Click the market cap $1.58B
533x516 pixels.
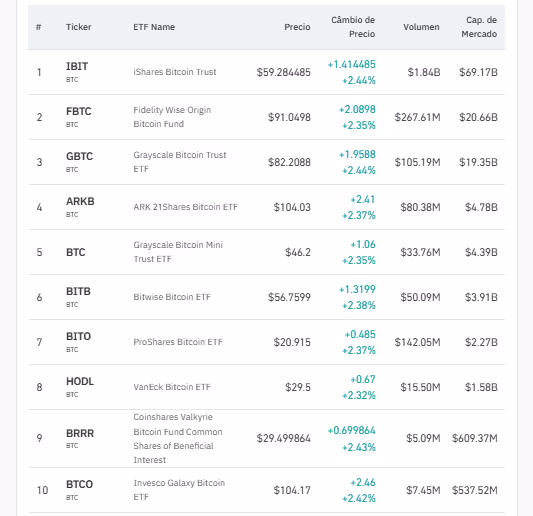[481, 387]
